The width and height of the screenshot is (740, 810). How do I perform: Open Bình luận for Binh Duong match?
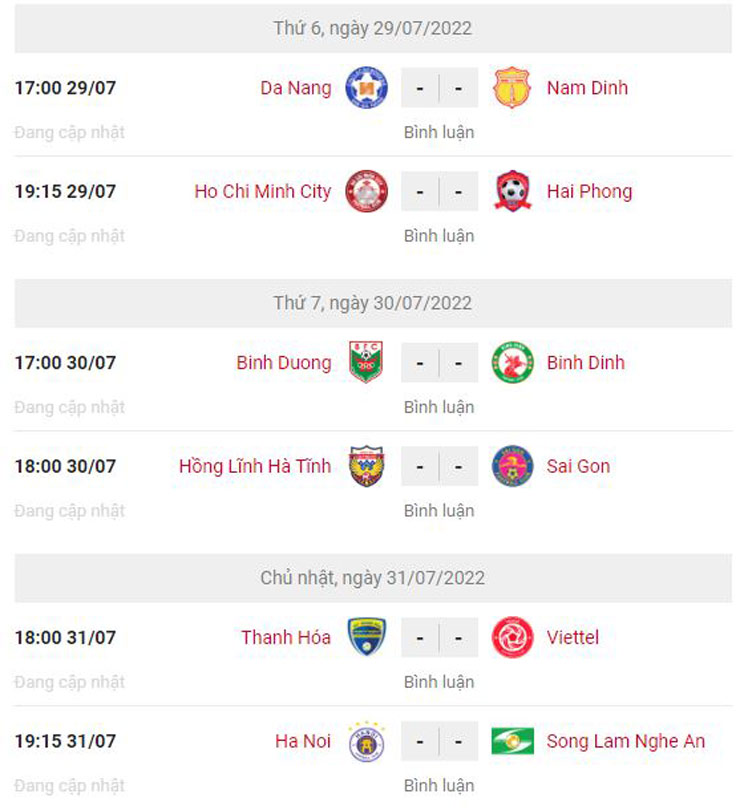[439, 407]
